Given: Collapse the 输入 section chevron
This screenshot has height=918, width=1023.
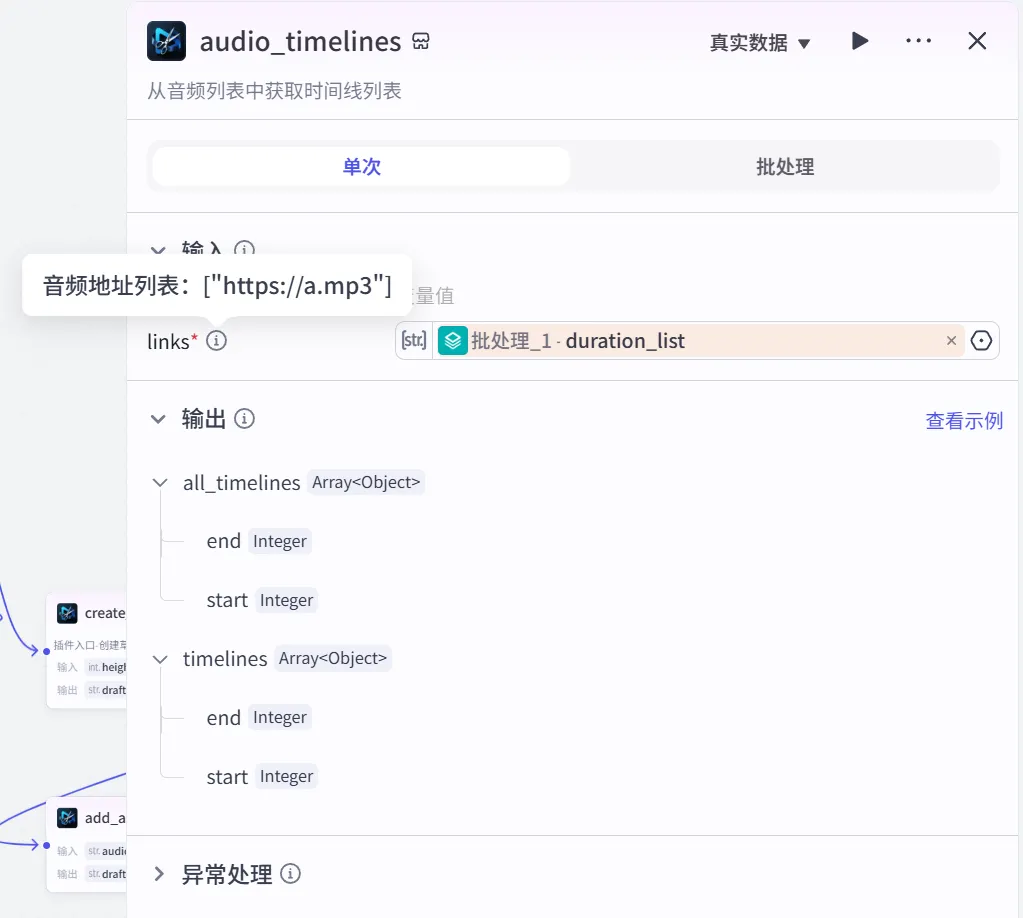Looking at the screenshot, I should click(158, 249).
